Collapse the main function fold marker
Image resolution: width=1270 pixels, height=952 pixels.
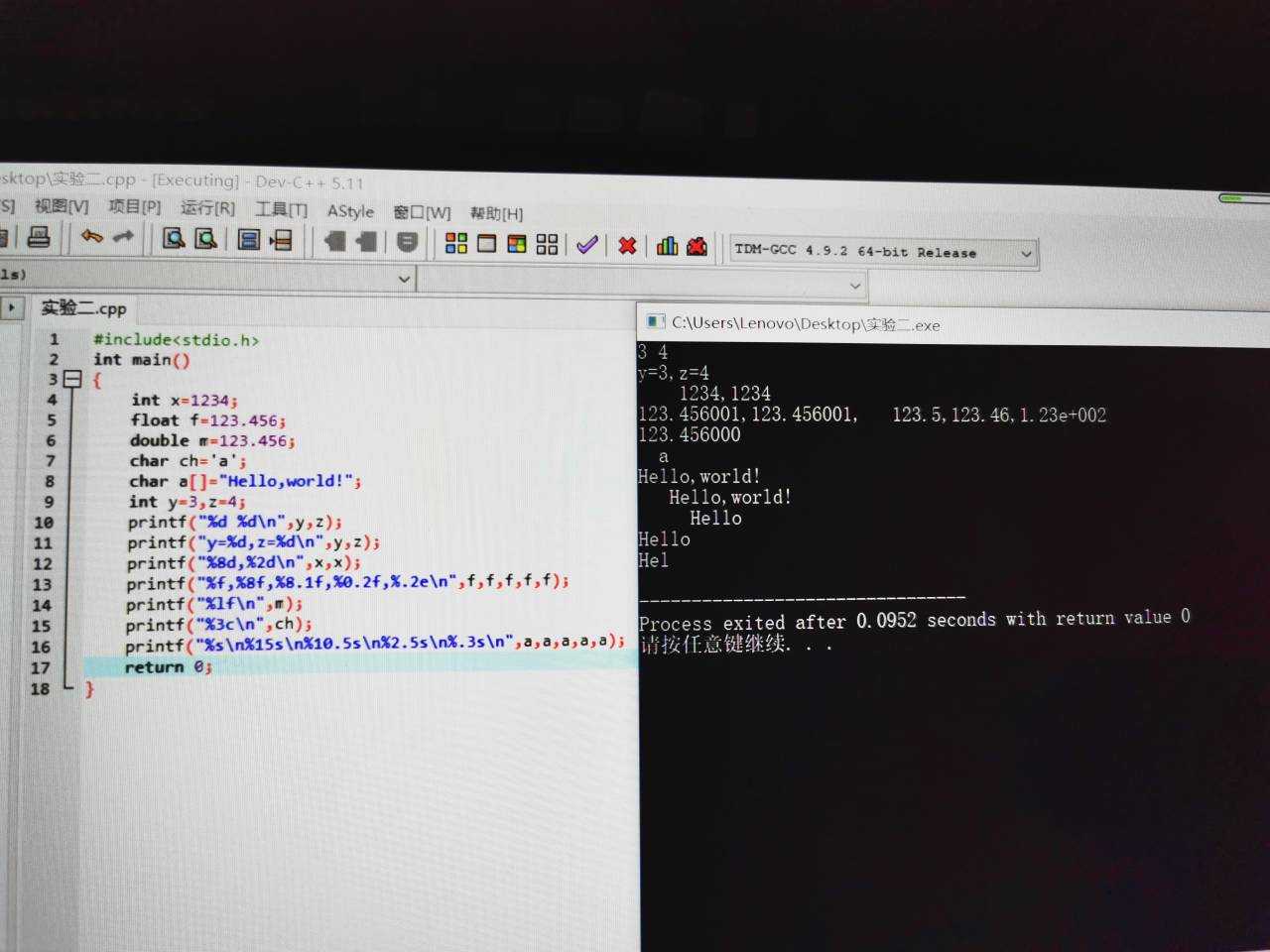[71, 379]
